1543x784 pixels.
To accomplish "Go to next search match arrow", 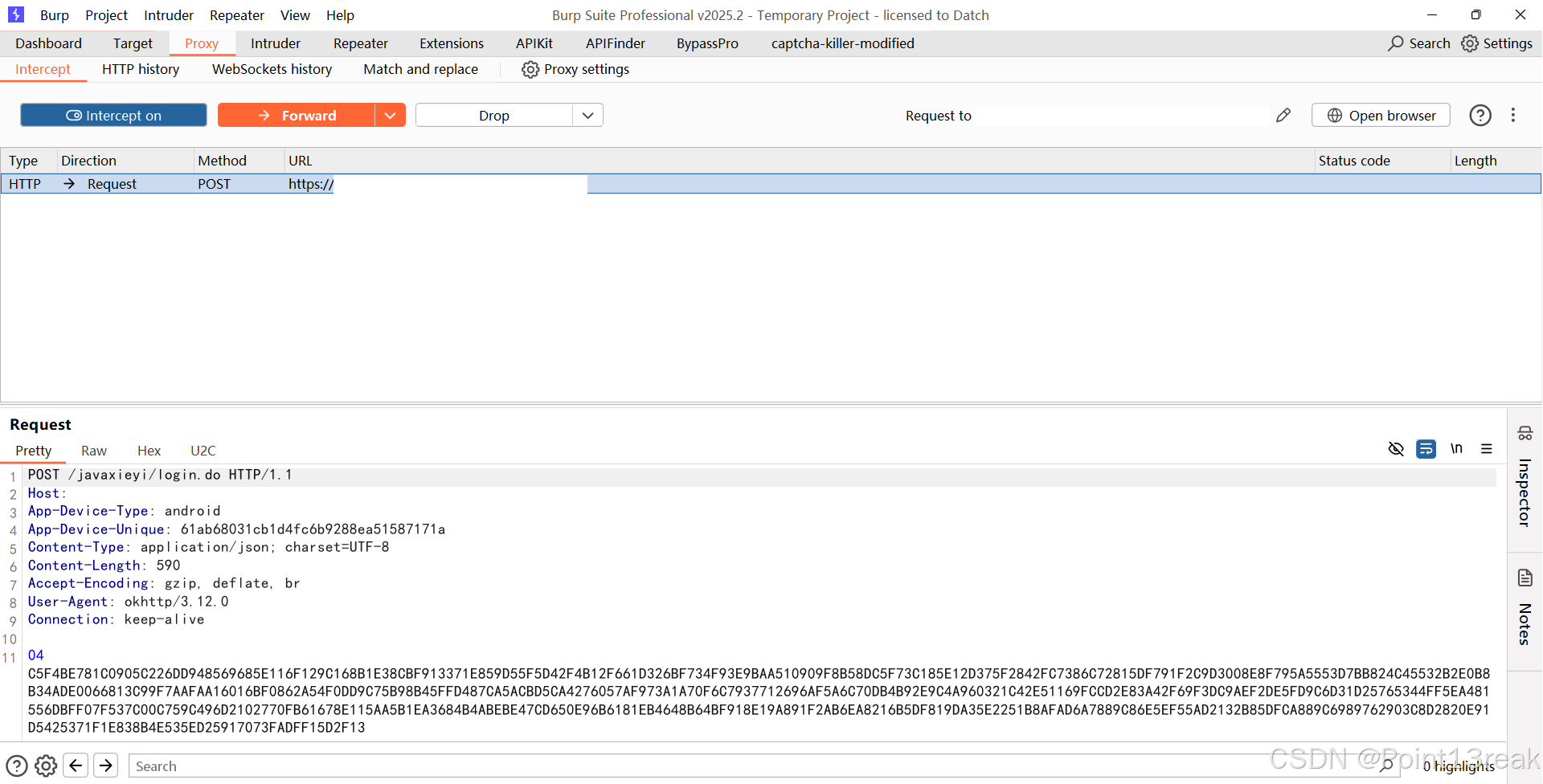I will point(106,766).
